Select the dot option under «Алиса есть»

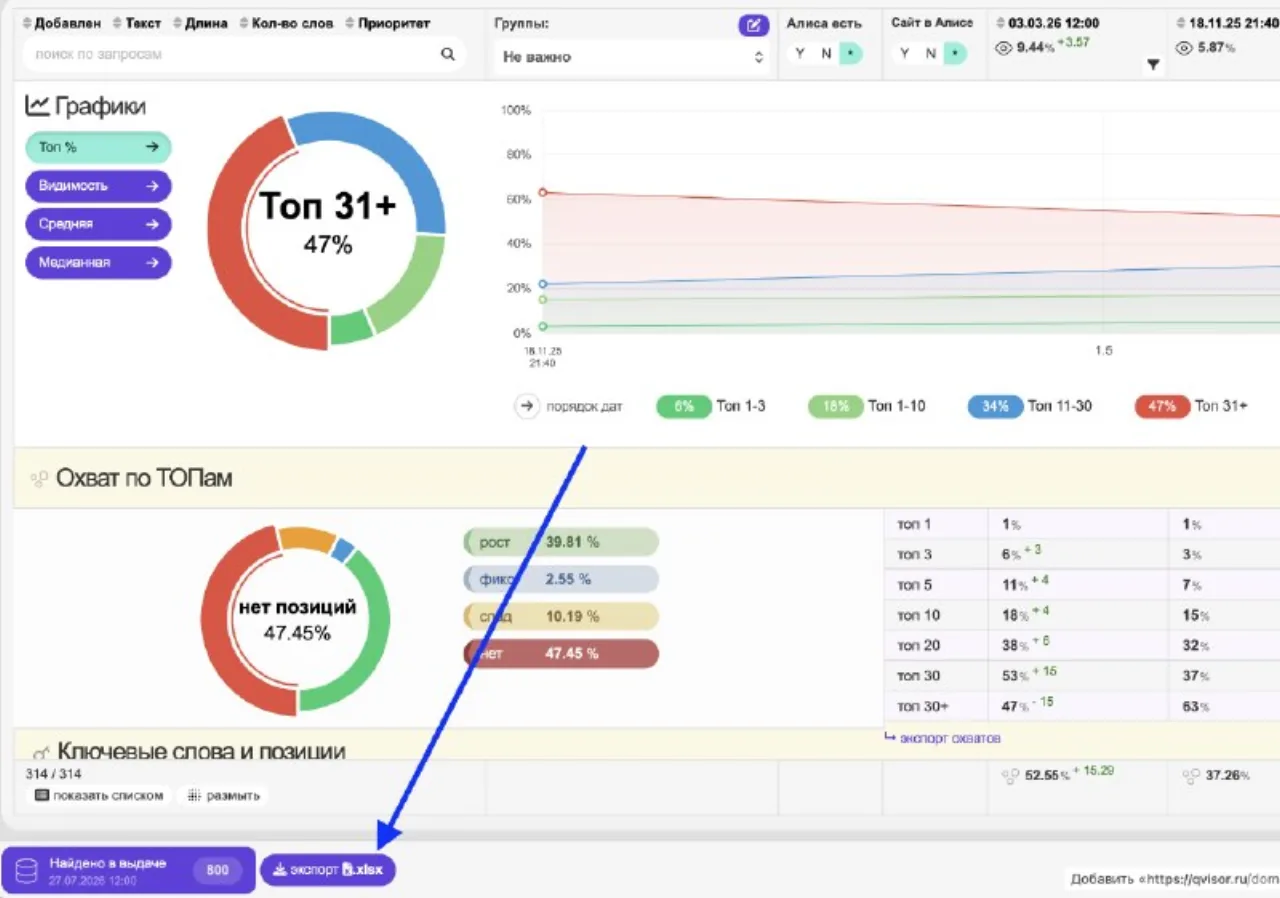pyautogui.click(x=850, y=54)
